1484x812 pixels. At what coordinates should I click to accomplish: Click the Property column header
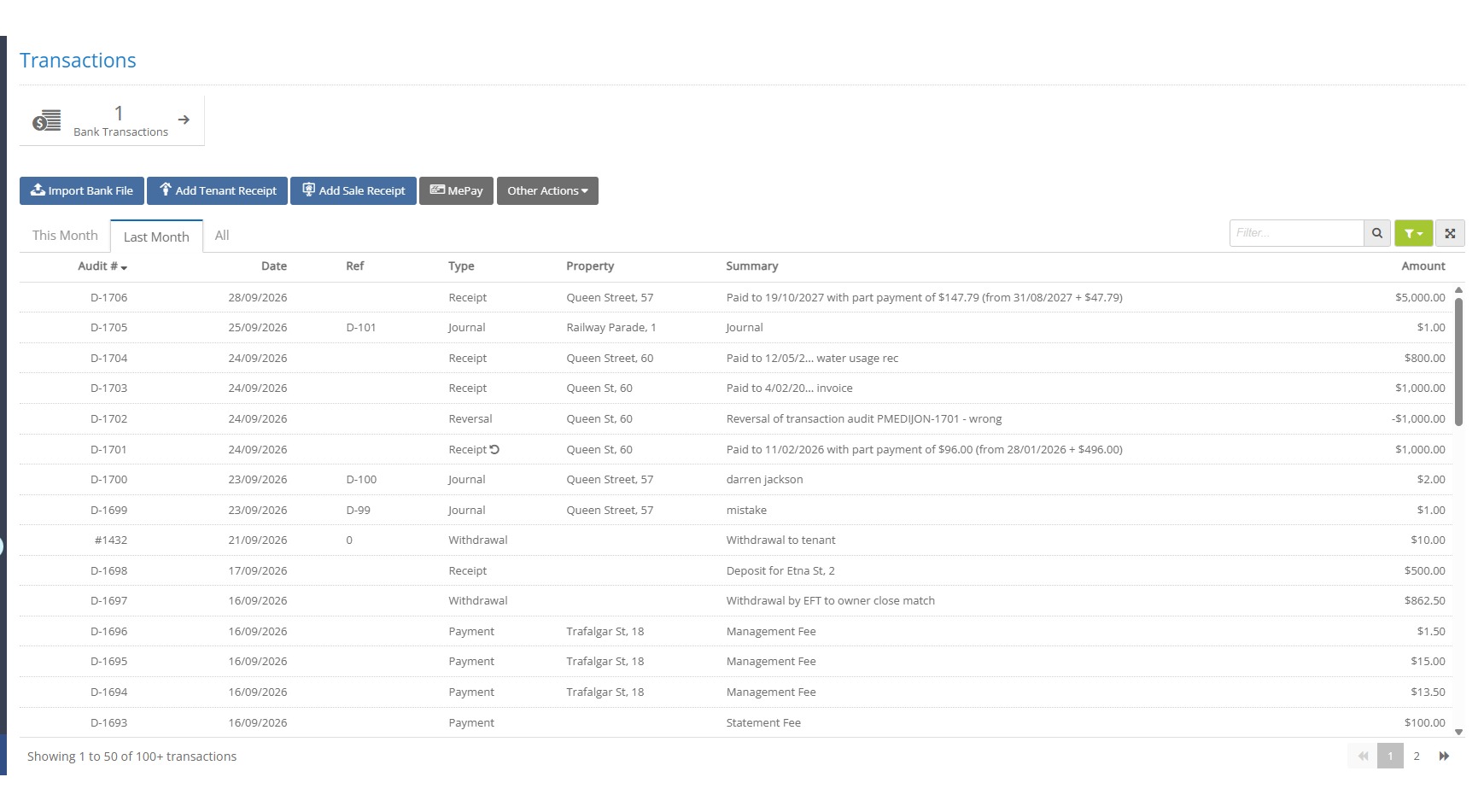590,266
